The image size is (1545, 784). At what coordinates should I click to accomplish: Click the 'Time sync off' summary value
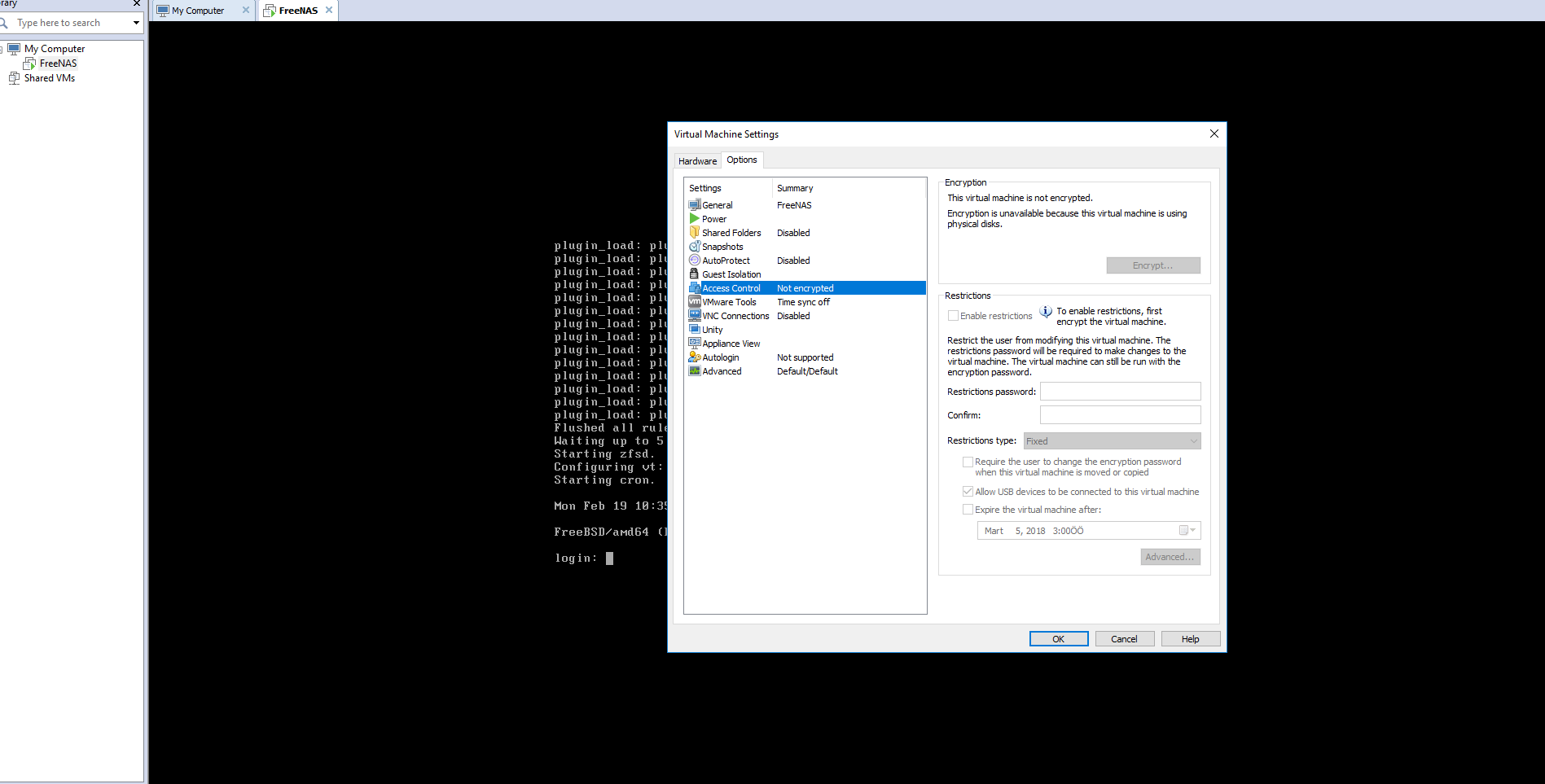pos(804,302)
